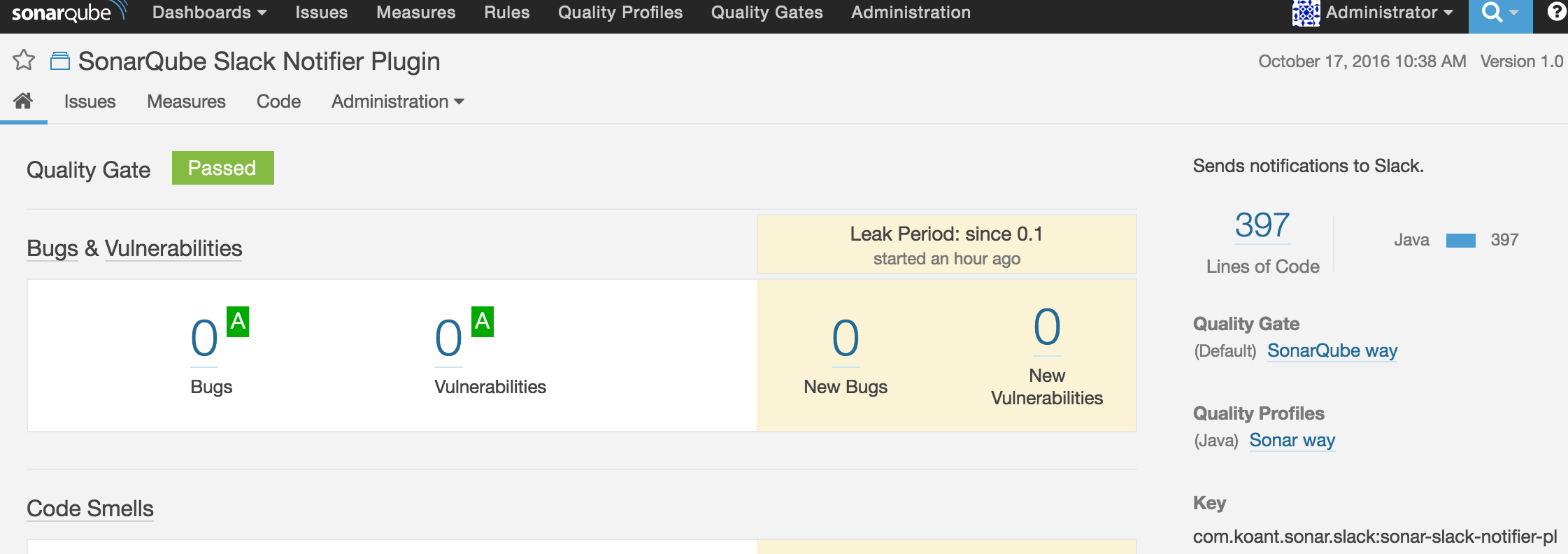Viewport: 1568px width, 554px height.
Task: Click the Leak Period since 0.1 header
Action: click(946, 244)
